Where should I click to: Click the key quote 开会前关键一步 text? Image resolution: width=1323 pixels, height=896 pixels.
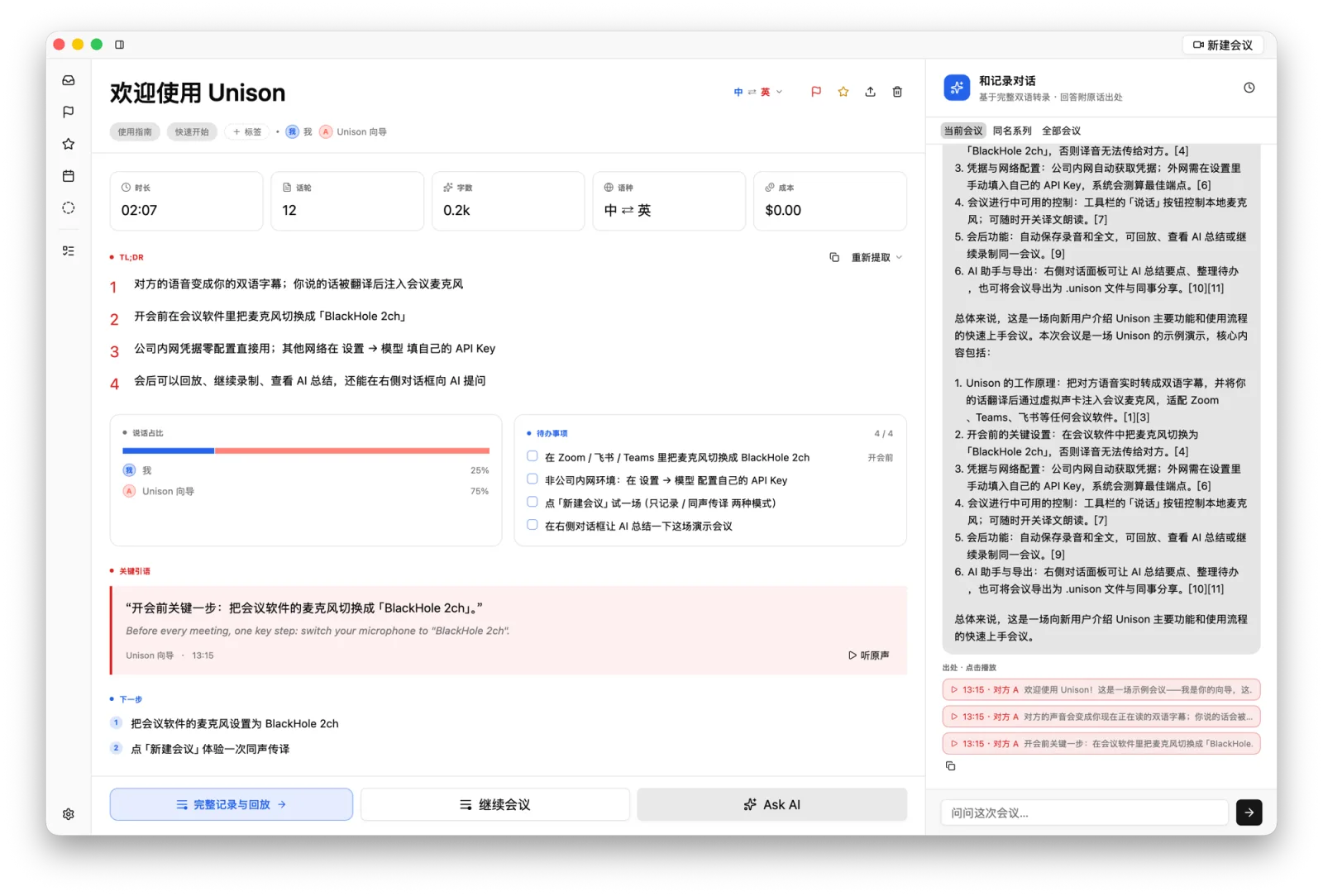[x=304, y=608]
